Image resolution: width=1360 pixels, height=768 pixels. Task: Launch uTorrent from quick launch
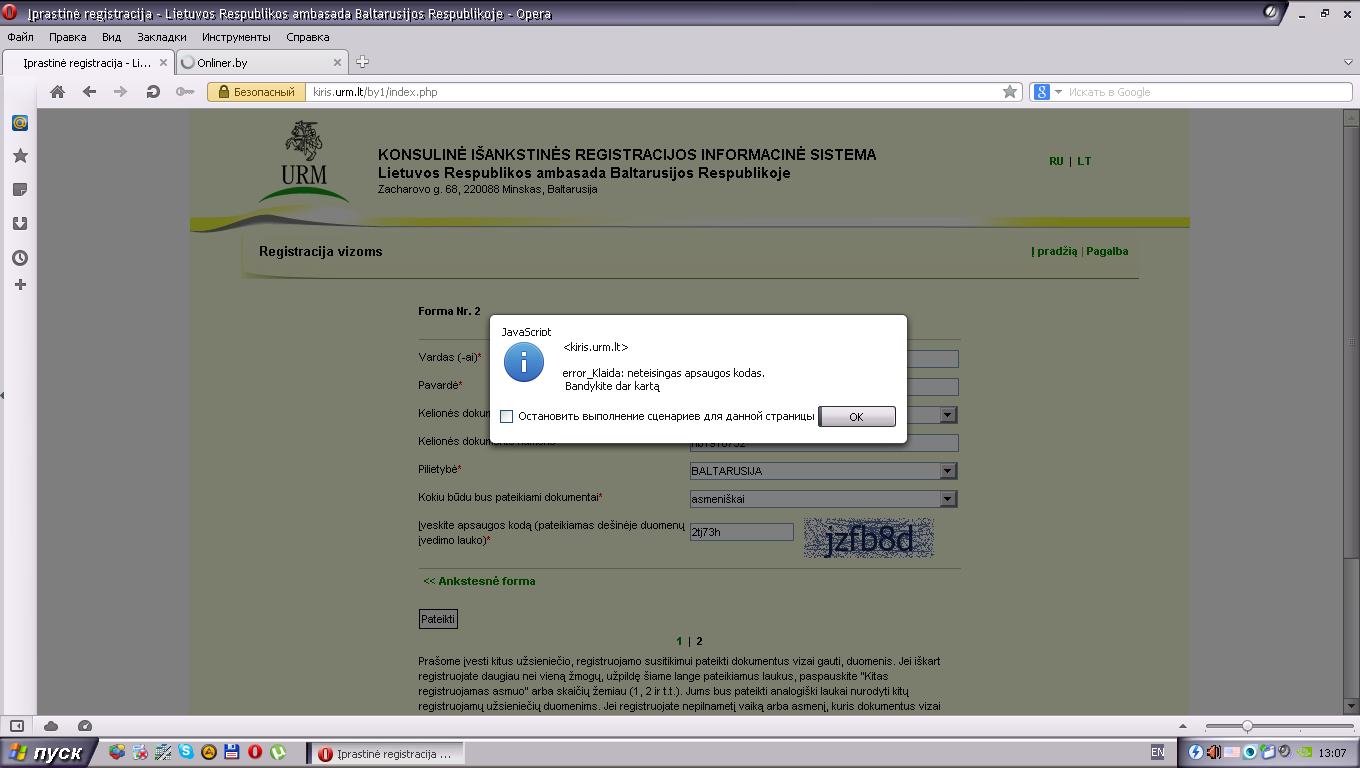point(279,752)
